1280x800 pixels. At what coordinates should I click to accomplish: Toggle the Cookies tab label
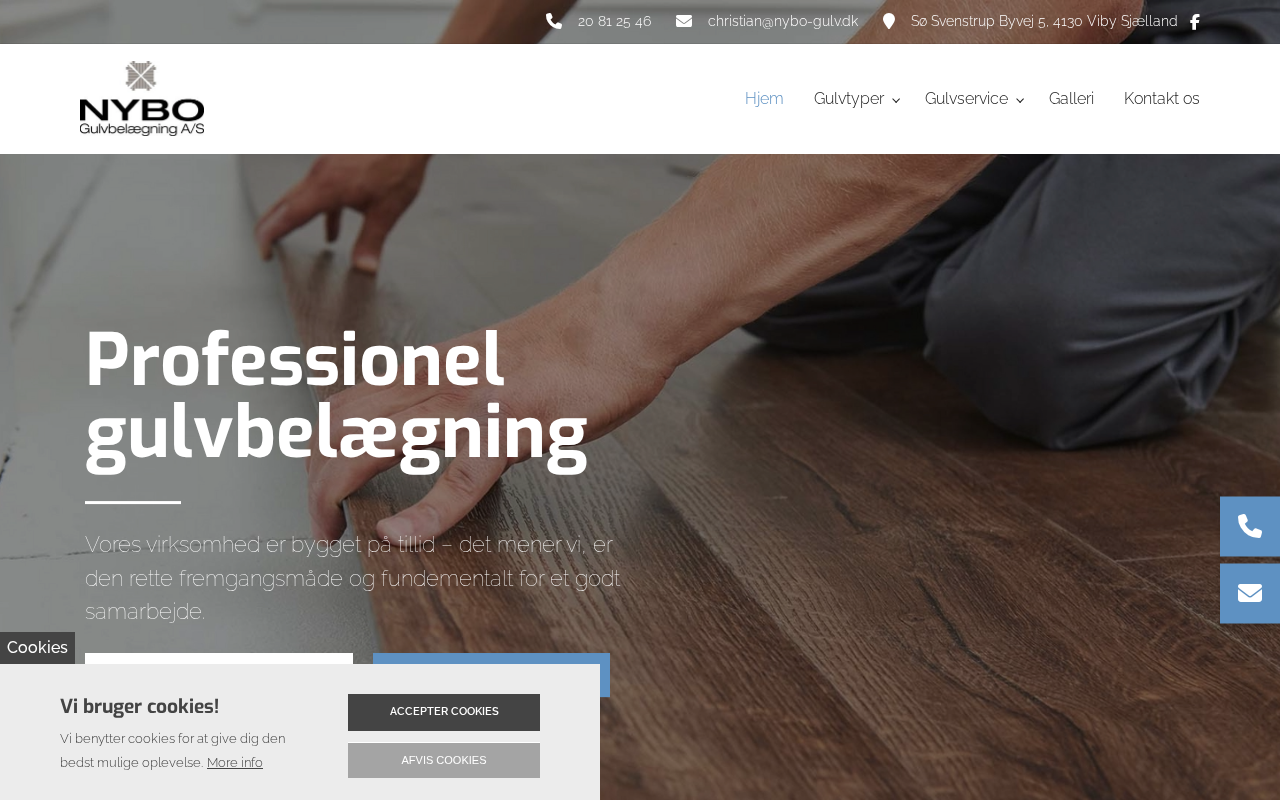point(37,648)
